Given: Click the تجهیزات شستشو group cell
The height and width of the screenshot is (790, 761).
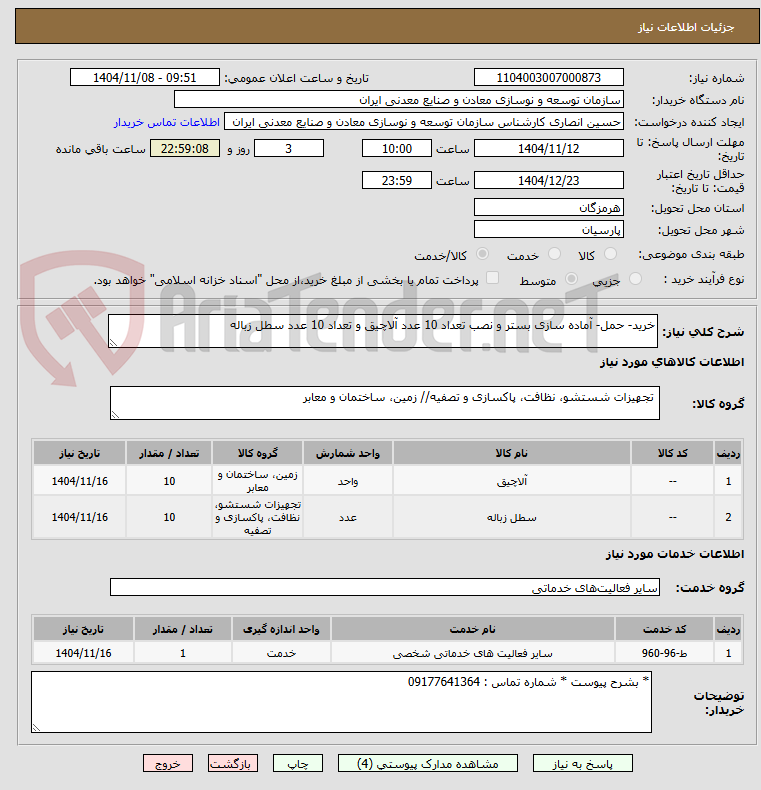Looking at the screenshot, I should 258,517.
